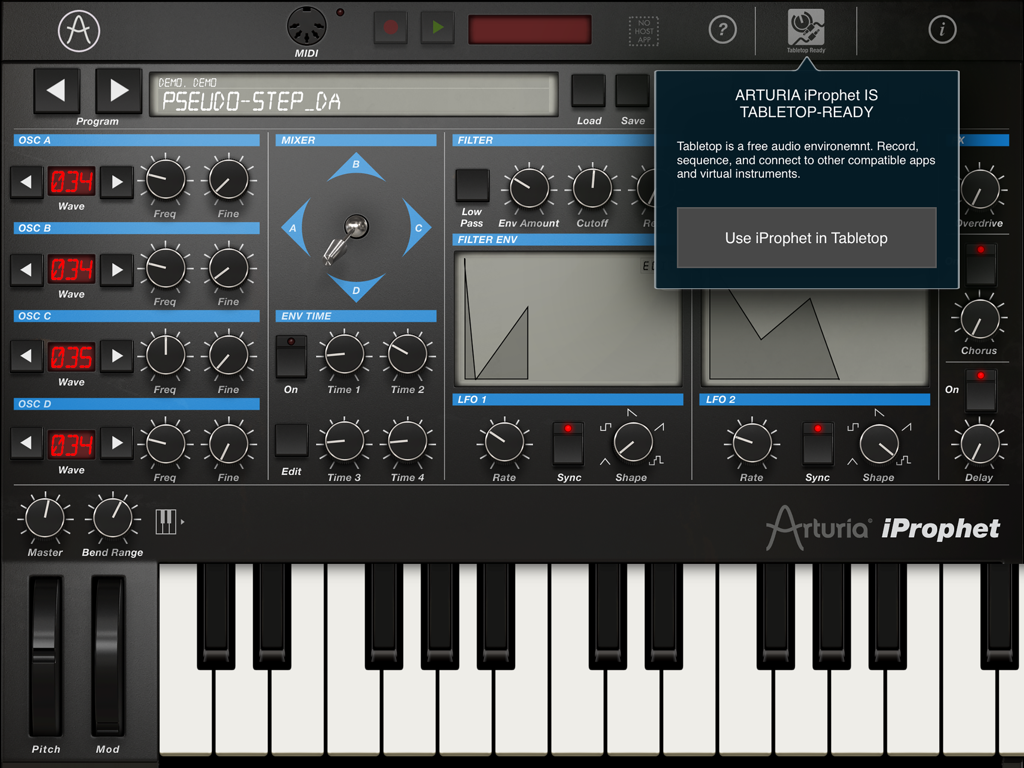1024x768 pixels.
Task: Click the Mod wheel
Action: click(107, 655)
